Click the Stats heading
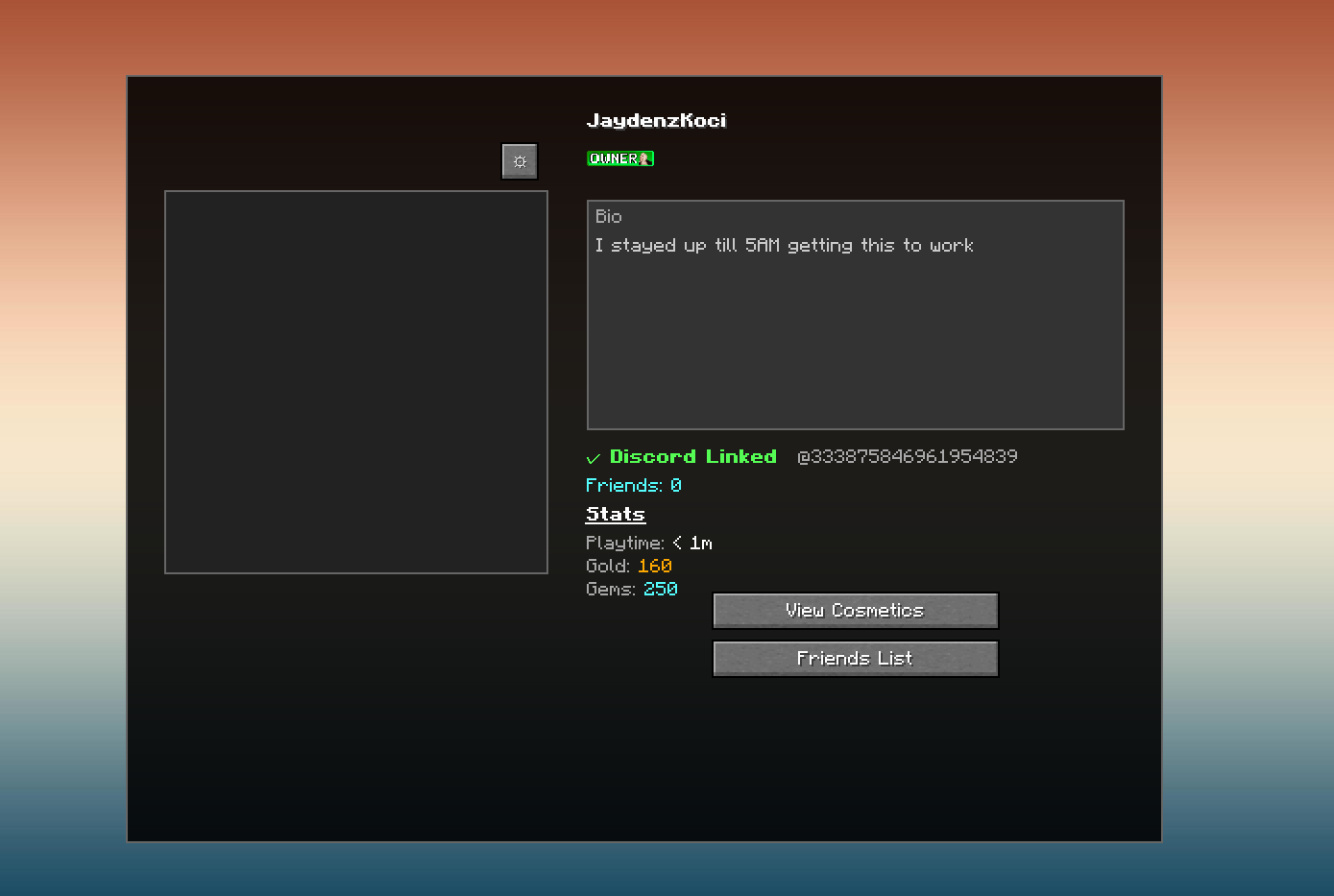 616,515
